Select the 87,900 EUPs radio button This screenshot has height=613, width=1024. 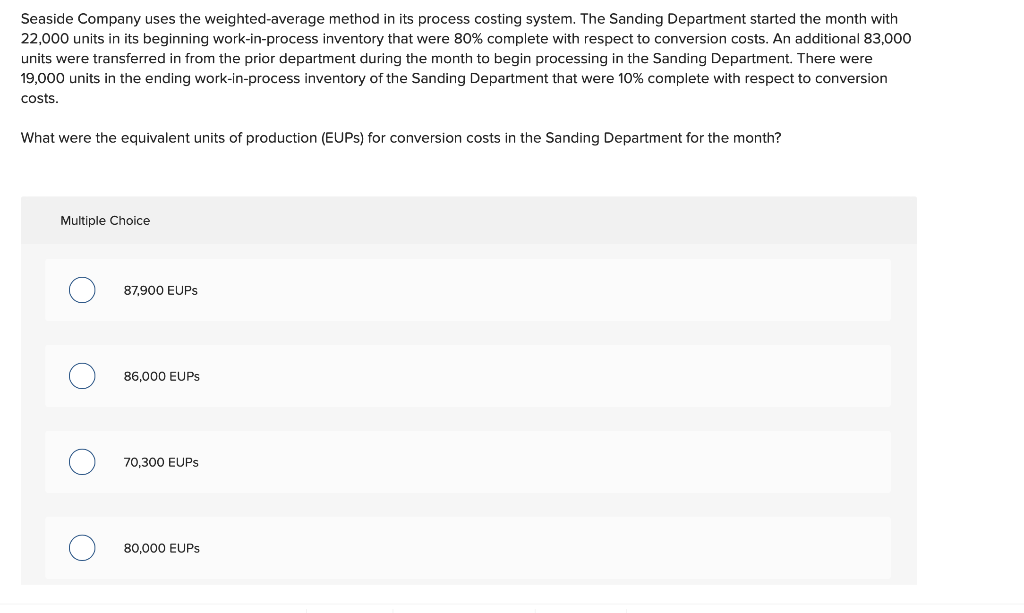click(81, 289)
